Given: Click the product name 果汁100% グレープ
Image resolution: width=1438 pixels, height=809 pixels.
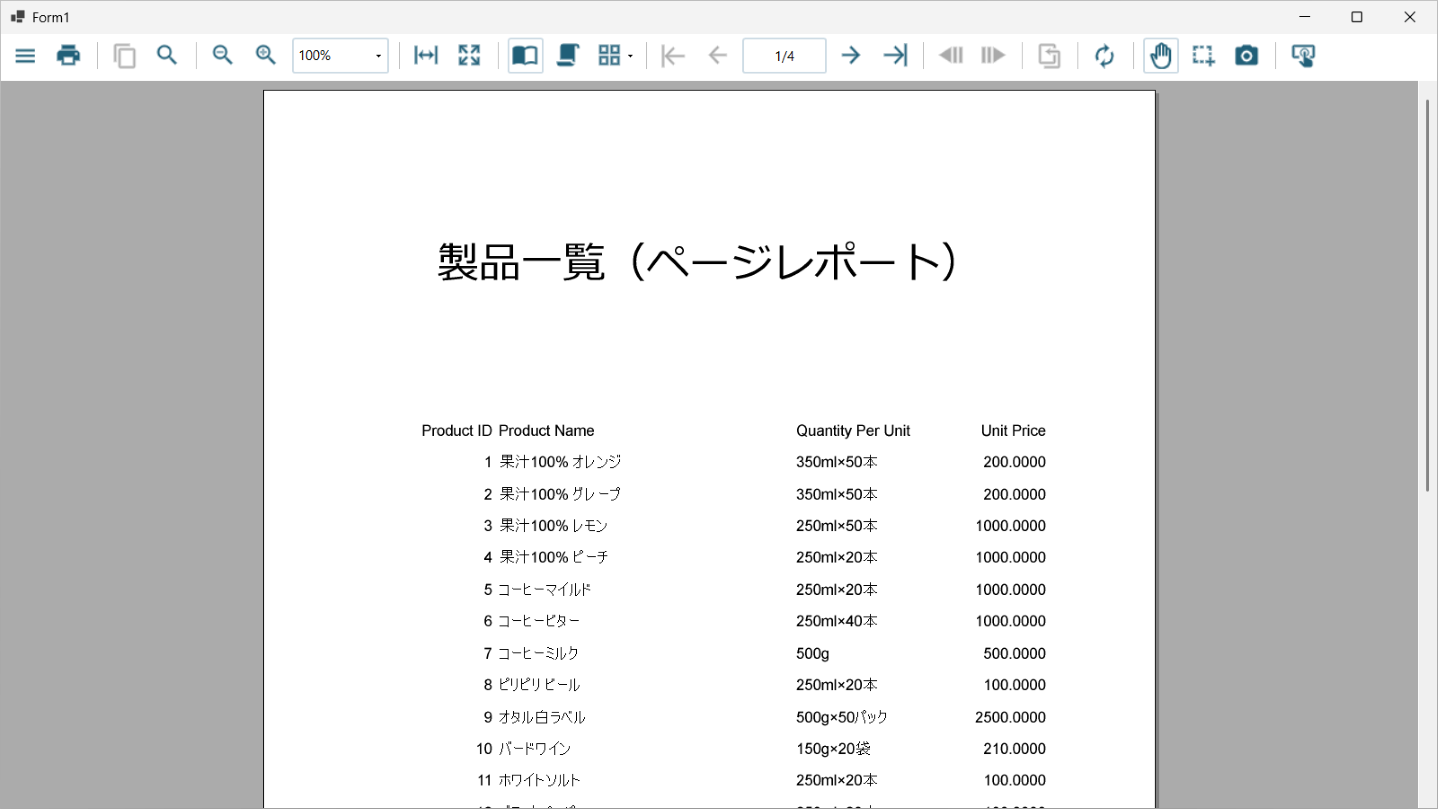Looking at the screenshot, I should point(560,494).
